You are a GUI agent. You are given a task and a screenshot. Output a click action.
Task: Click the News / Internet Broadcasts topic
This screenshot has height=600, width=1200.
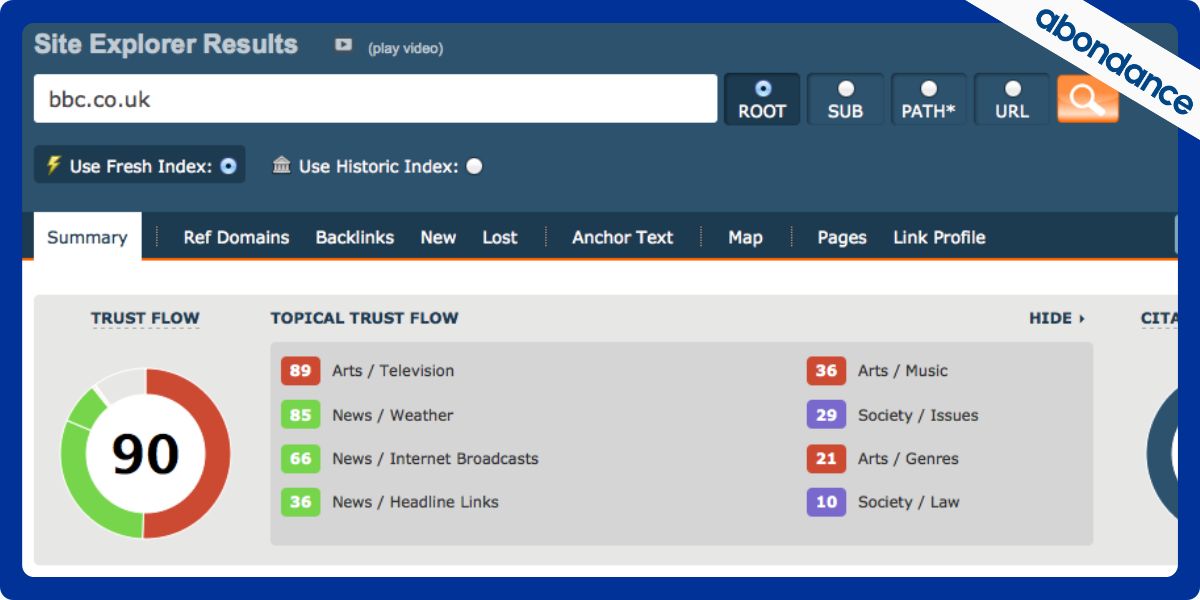coord(435,458)
